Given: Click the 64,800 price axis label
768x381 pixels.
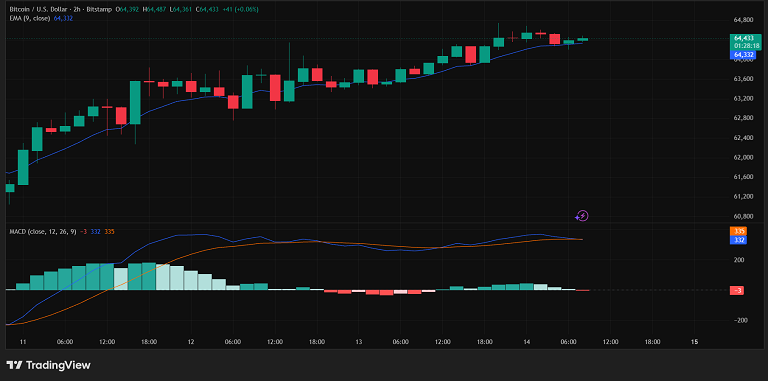Looking at the screenshot, I should click(743, 20).
